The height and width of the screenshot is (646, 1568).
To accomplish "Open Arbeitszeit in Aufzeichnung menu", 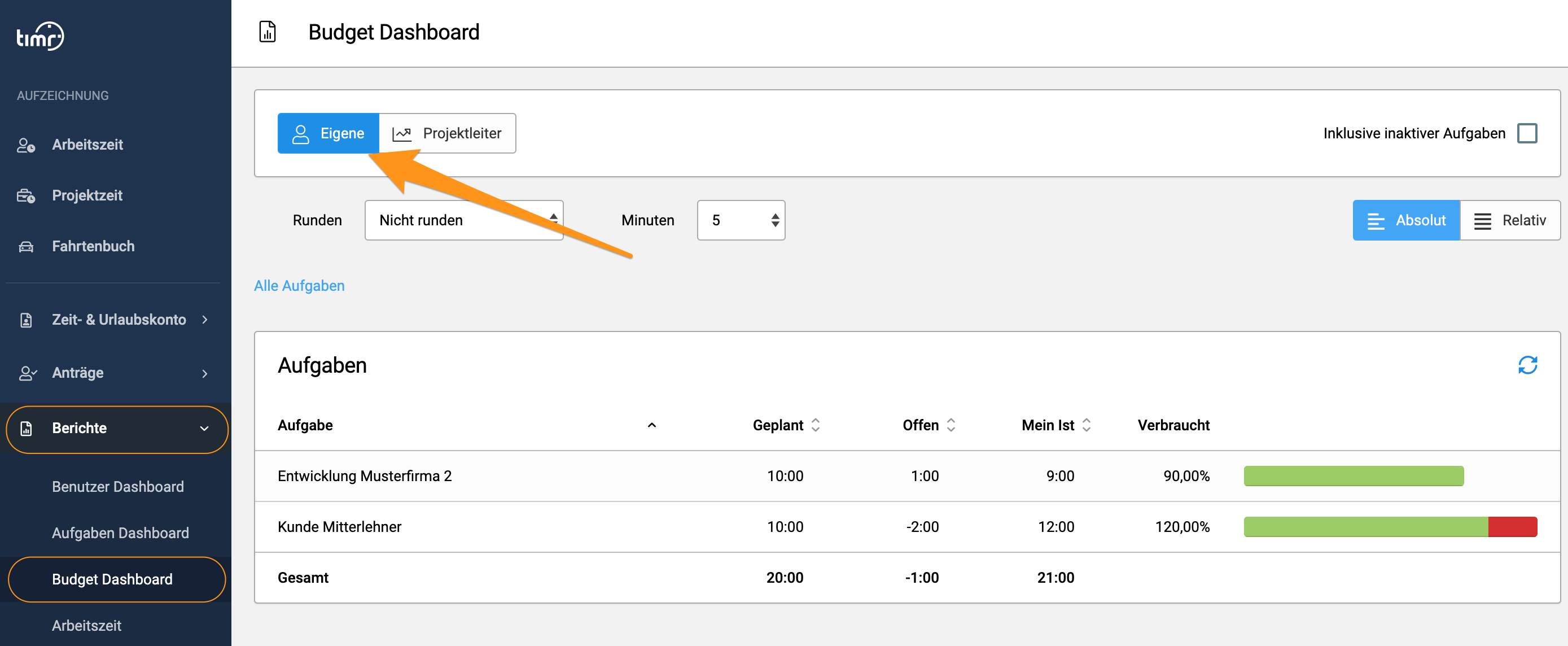I will click(x=87, y=145).
